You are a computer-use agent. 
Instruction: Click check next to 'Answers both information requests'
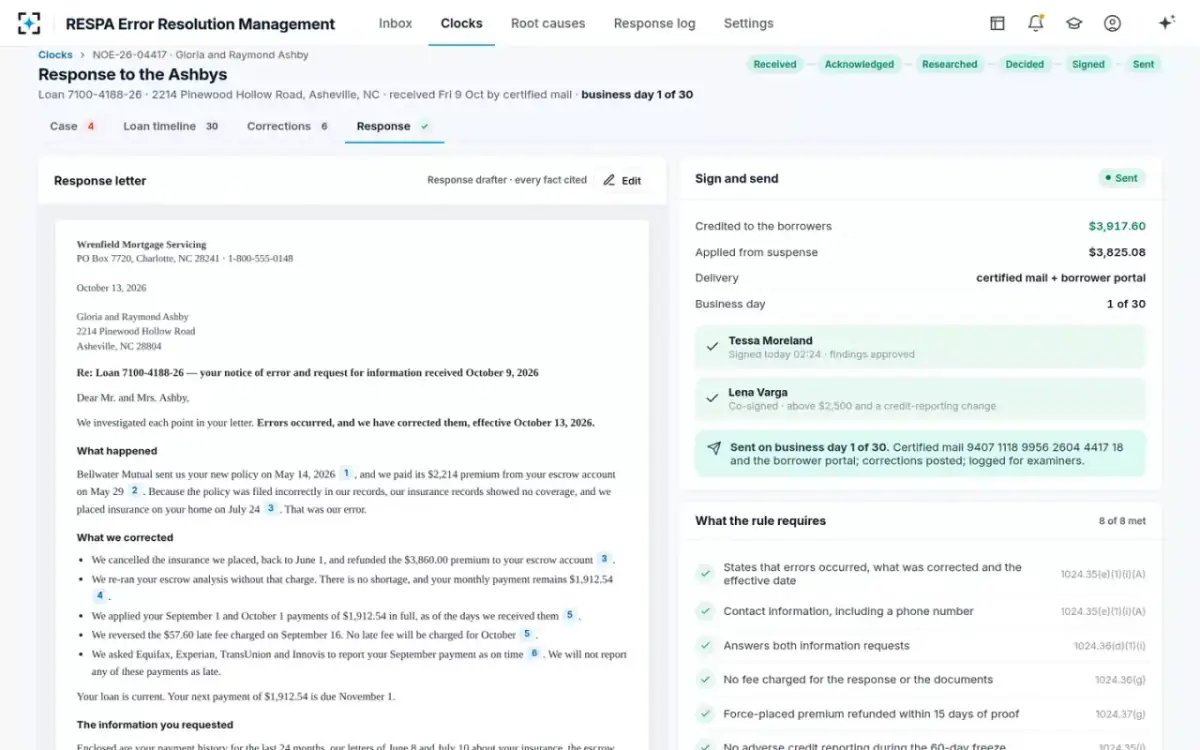coord(705,646)
